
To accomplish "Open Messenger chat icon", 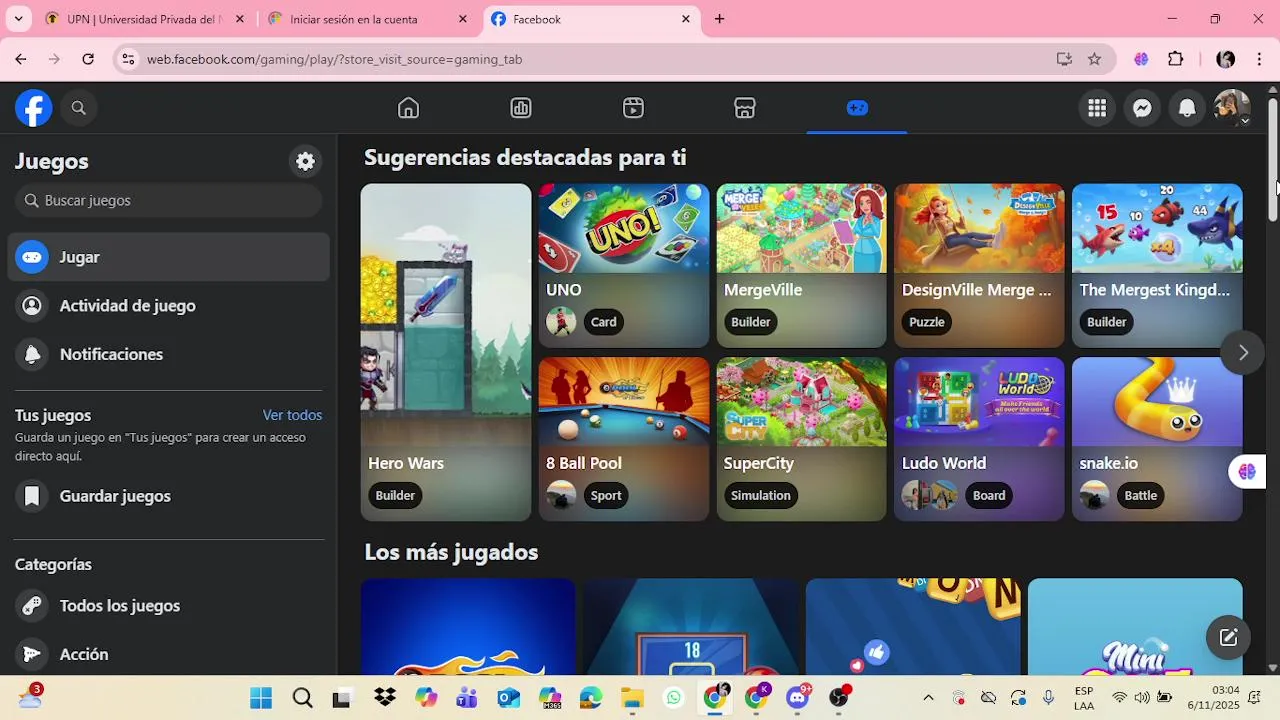I will click(x=1142, y=108).
